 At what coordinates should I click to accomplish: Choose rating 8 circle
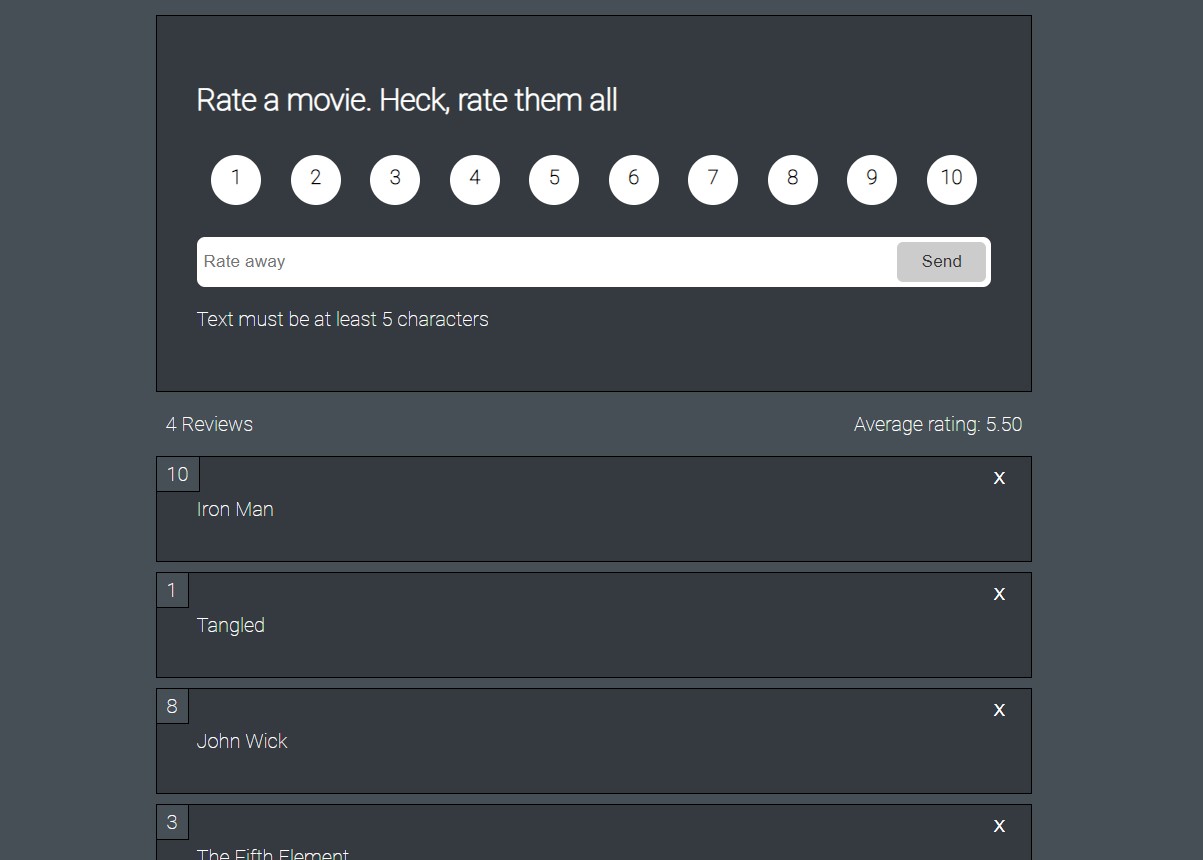click(793, 180)
